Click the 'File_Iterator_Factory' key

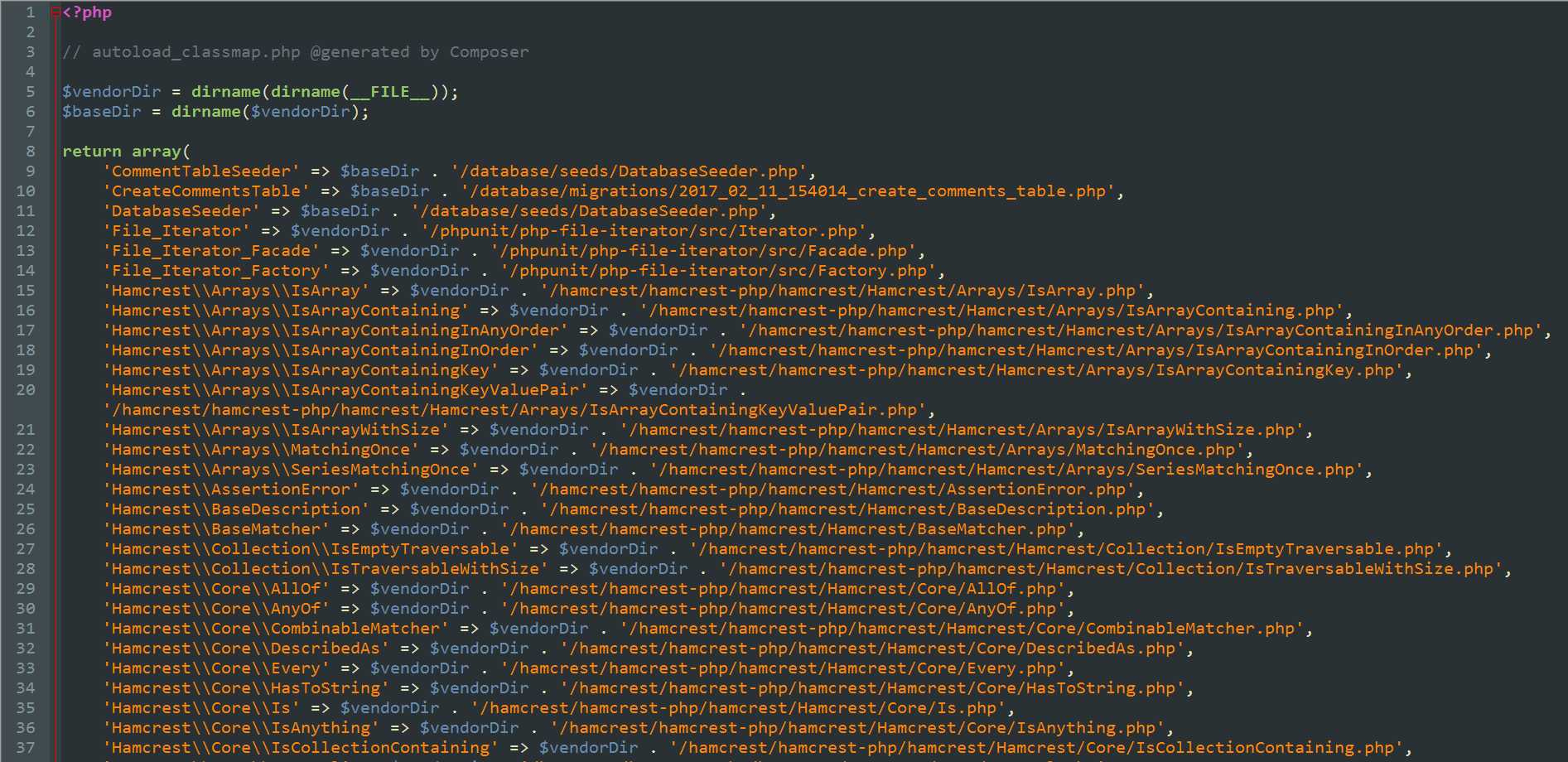[x=216, y=271]
